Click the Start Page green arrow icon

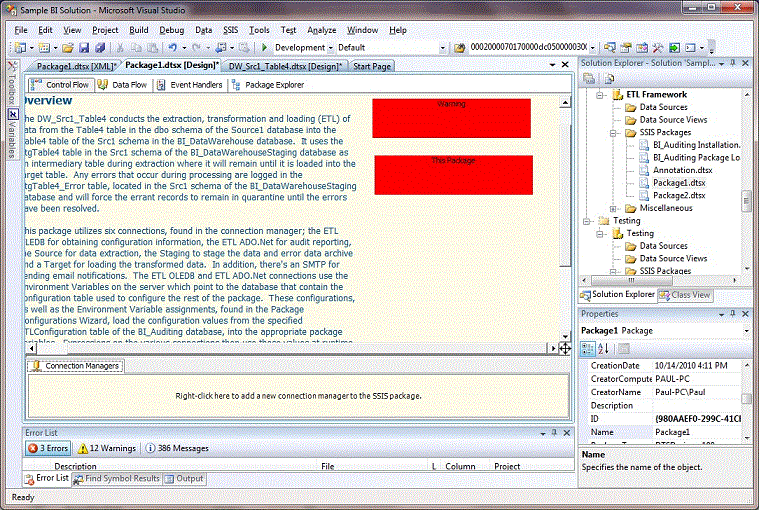[674, 47]
